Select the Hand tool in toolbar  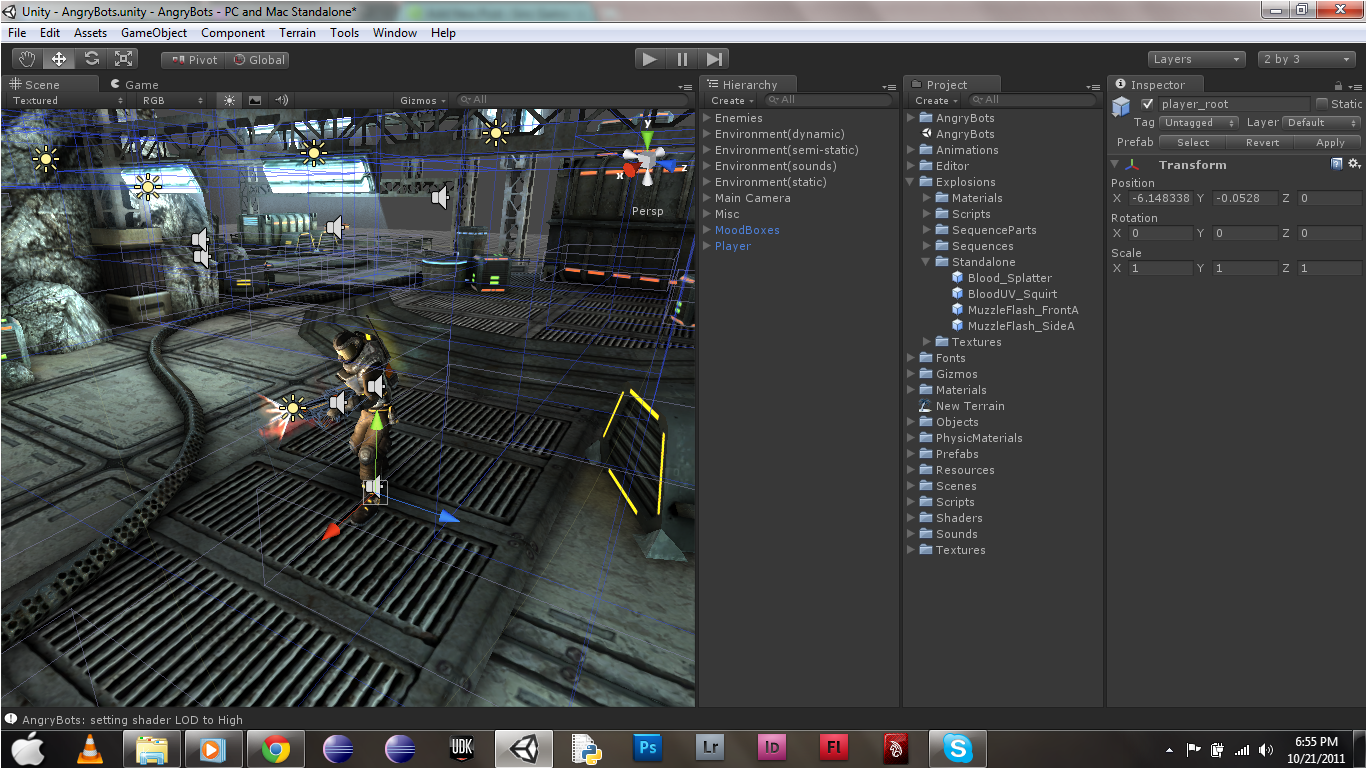(27, 59)
